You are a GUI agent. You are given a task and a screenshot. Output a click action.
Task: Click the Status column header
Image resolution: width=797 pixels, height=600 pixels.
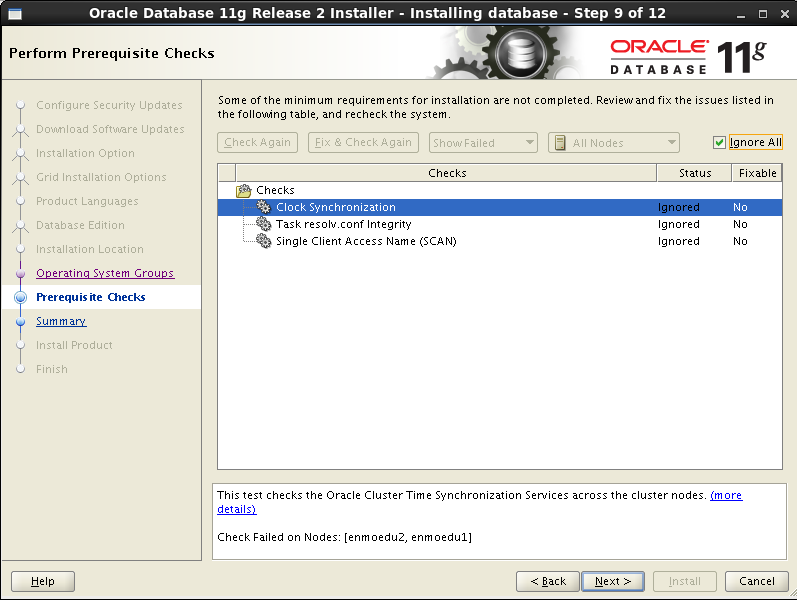(x=694, y=173)
